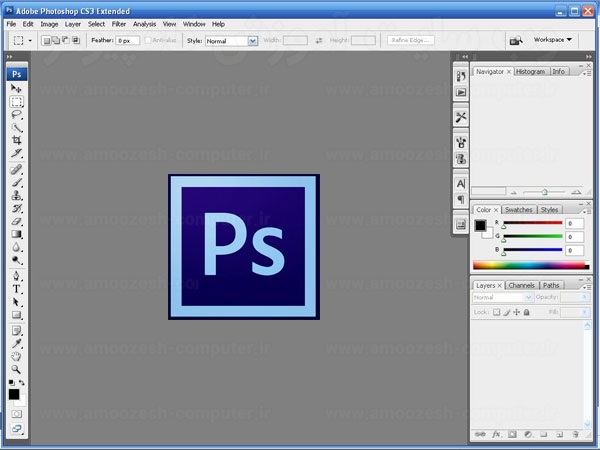Toggle Lock all padlock
The height and width of the screenshot is (450, 600).
tap(527, 312)
